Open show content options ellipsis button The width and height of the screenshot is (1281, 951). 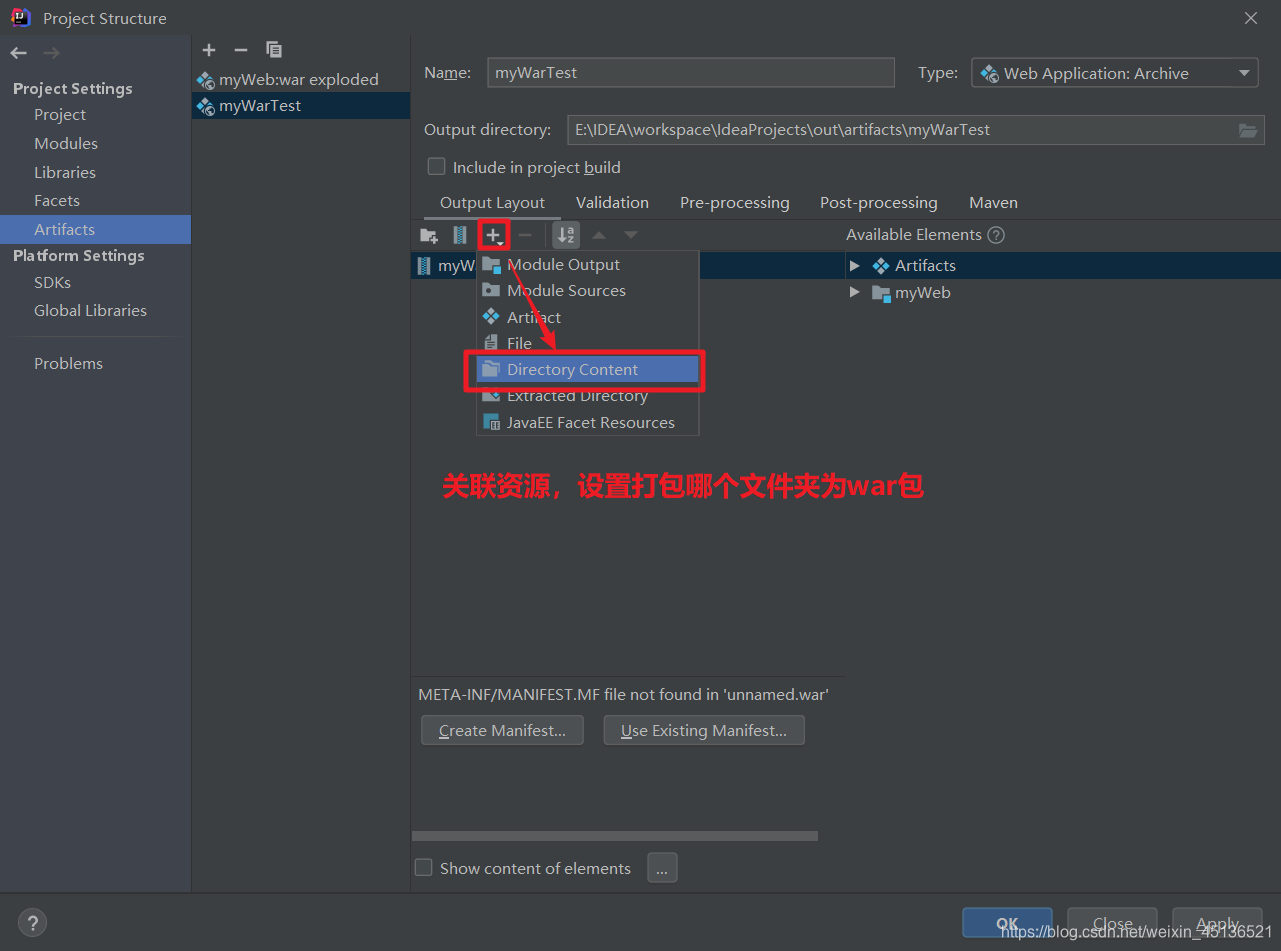coord(662,868)
